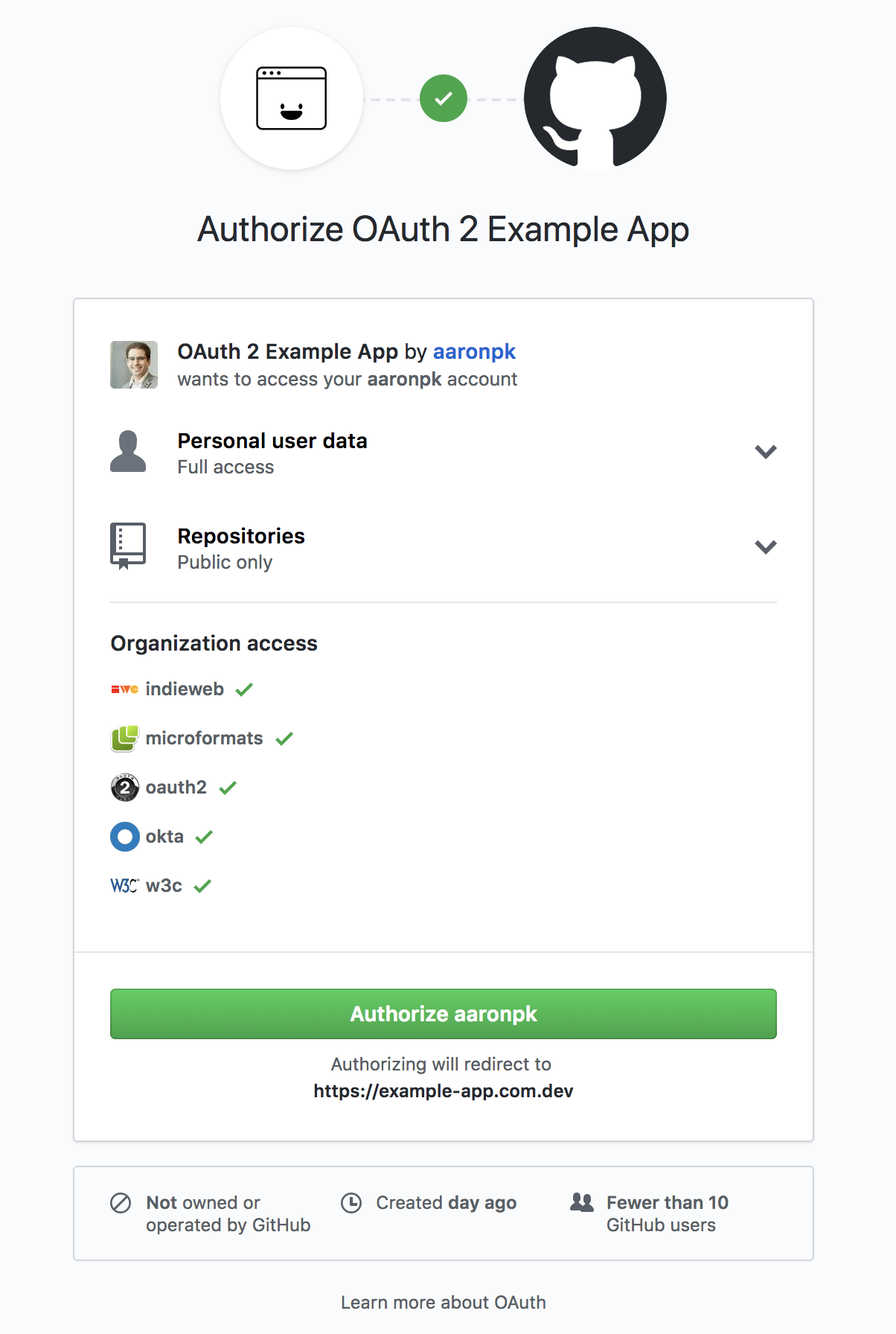Expand the Repositories Public only section
This screenshot has width=896, height=1334.
tap(766, 546)
